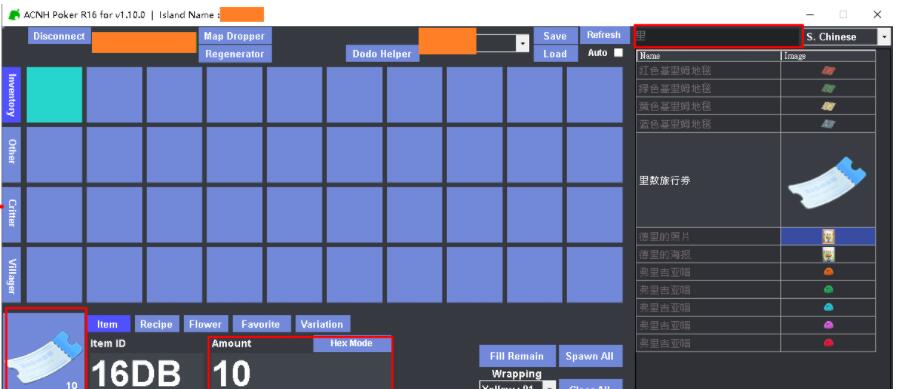
Task: Open the Critter side tab
Action: coord(12,213)
